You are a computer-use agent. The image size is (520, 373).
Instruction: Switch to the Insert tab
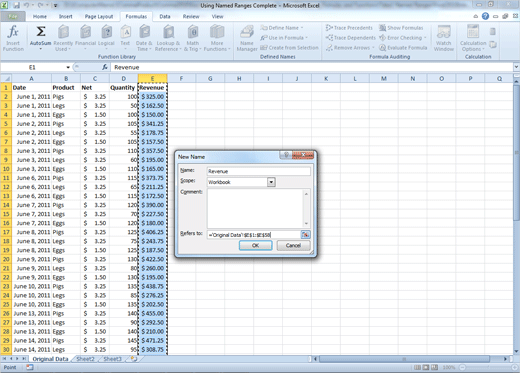(x=65, y=16)
